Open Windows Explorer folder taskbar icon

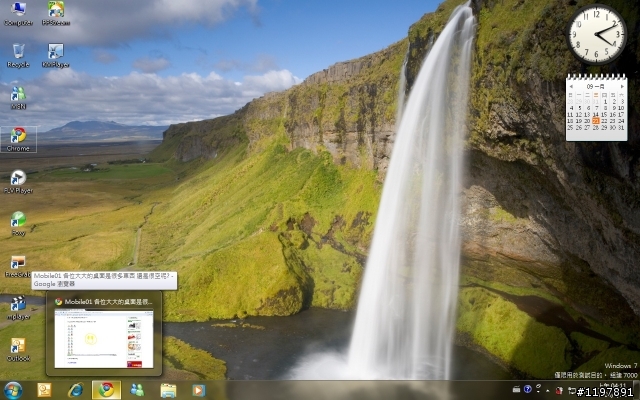tap(168, 390)
